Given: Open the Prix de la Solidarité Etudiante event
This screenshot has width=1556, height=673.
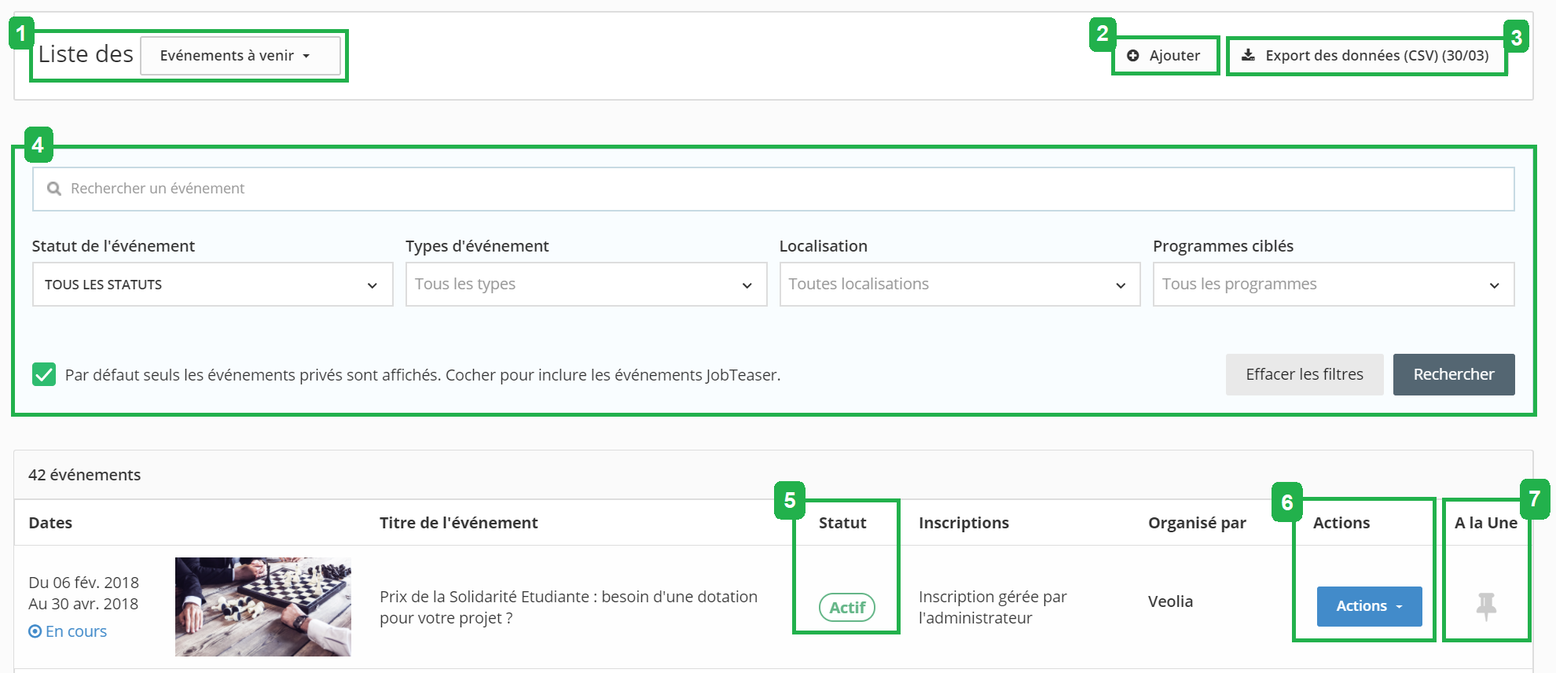Looking at the screenshot, I should 568,607.
